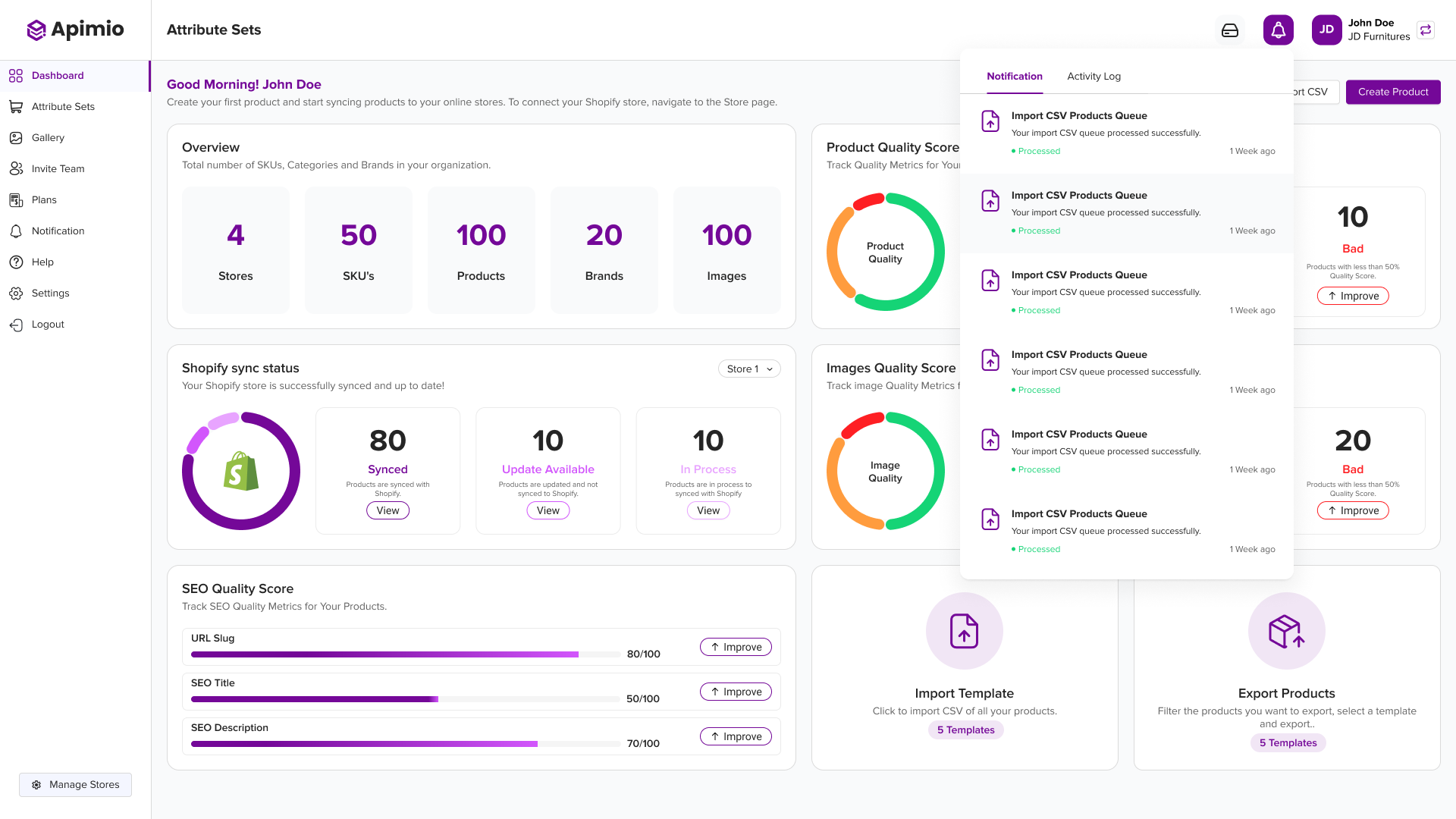Click the 80/100 URL Slug score
This screenshot has width=1456, height=819.
(643, 654)
